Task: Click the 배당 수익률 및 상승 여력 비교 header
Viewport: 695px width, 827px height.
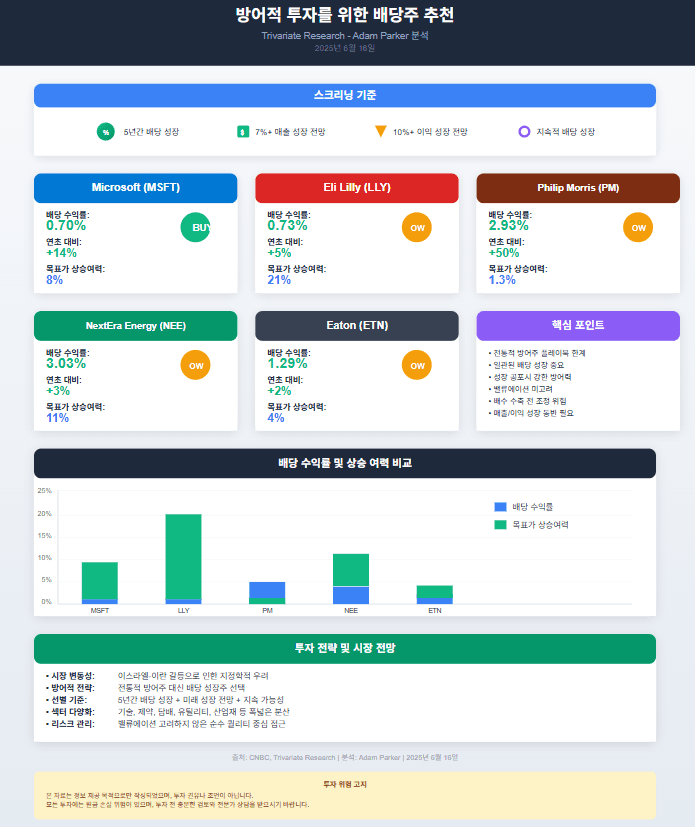Action: point(345,463)
